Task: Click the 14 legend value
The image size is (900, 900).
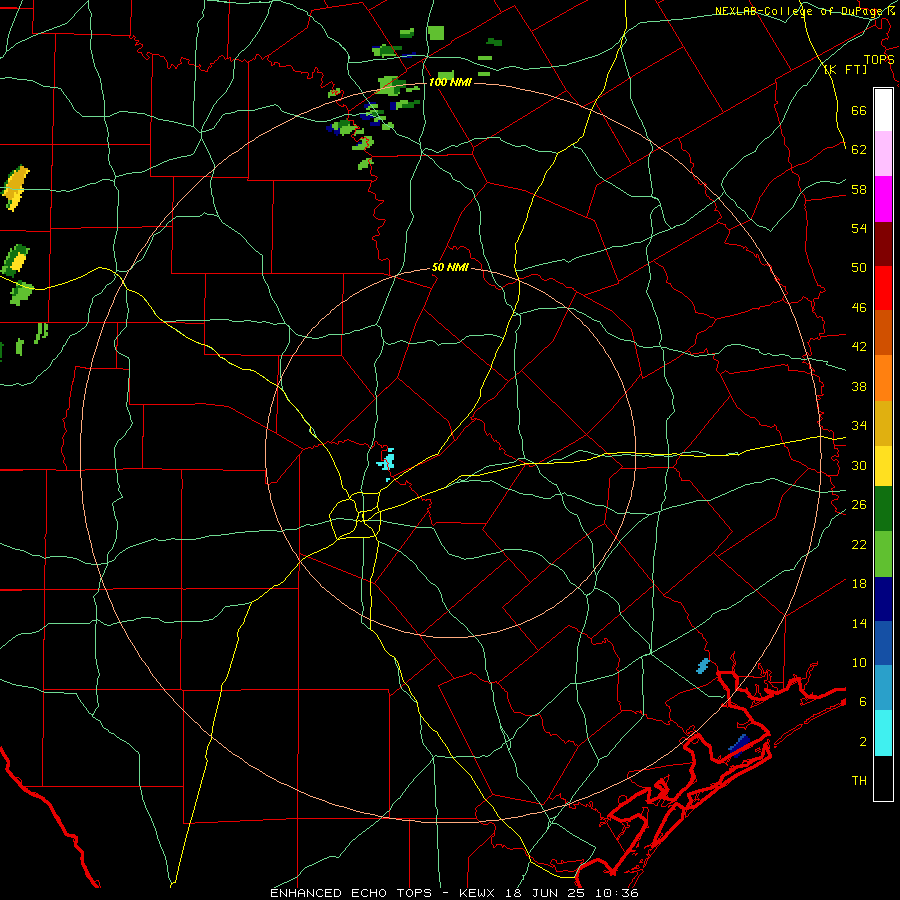Action: click(859, 623)
